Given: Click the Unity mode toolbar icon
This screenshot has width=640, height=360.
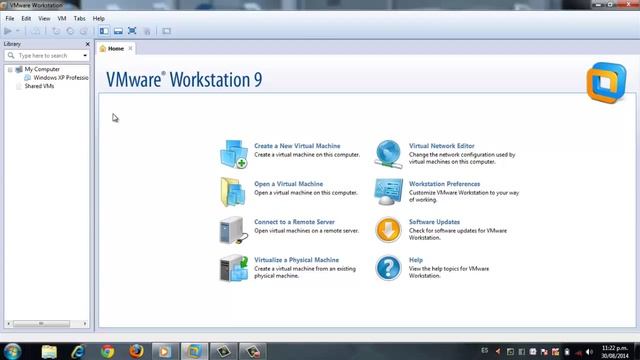Looking at the screenshot, I should click(x=147, y=31).
